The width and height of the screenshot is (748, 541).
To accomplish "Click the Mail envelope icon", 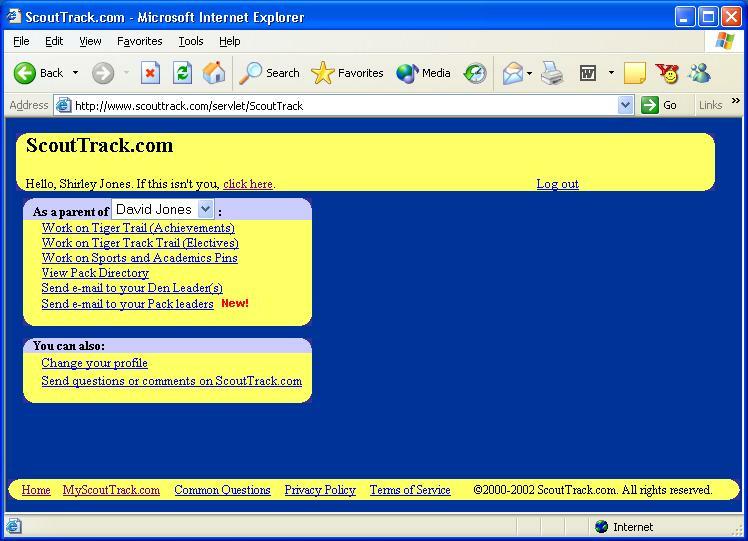I will pyautogui.click(x=512, y=73).
